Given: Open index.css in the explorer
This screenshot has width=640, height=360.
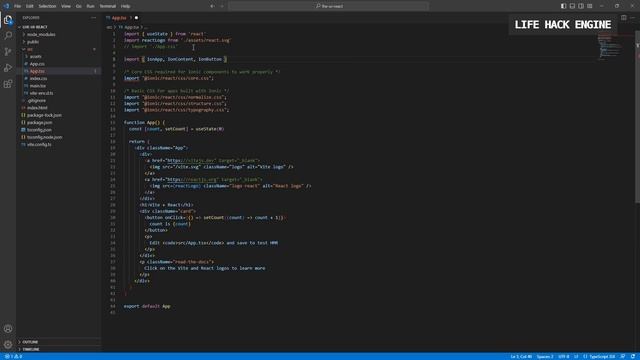Looking at the screenshot, I should 38,78.
